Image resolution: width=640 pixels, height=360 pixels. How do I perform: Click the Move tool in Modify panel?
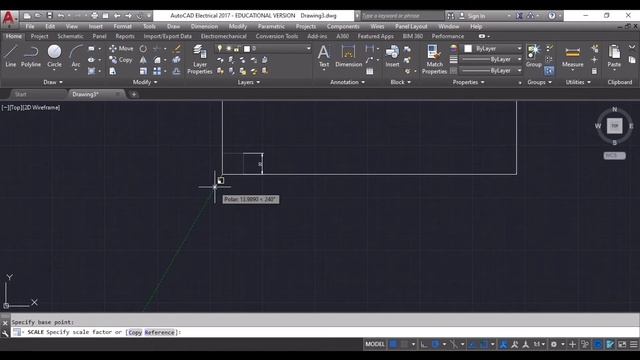click(x=121, y=49)
